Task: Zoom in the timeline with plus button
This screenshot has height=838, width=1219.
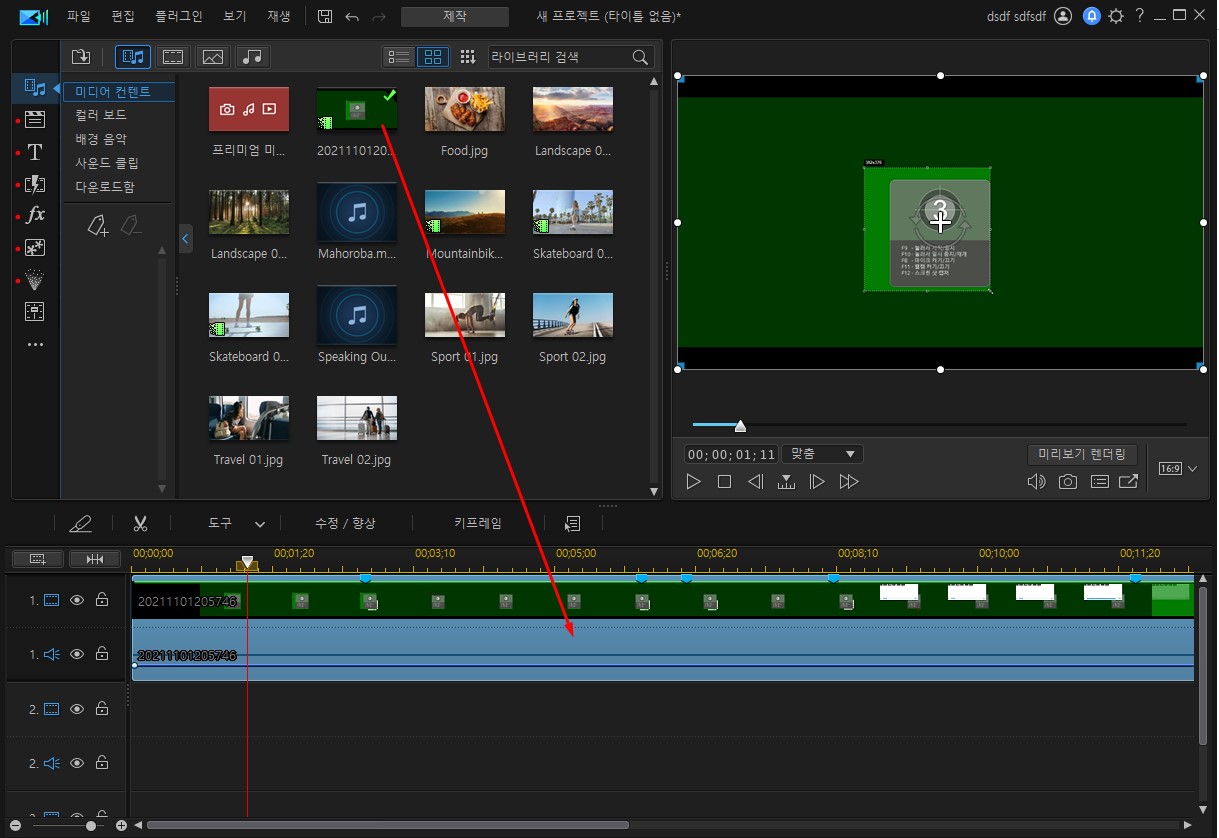Action: (121, 826)
